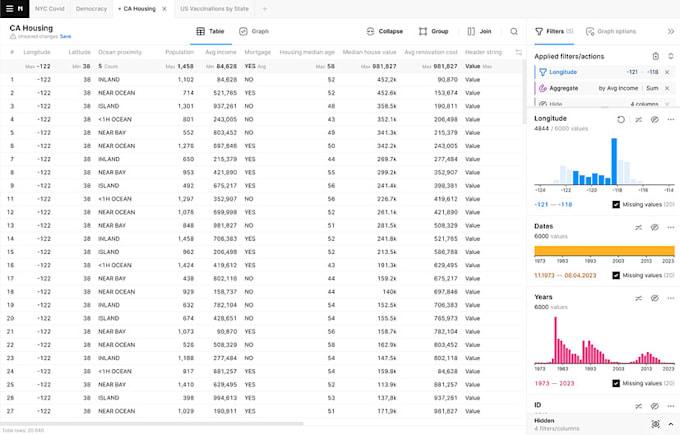
Task: Click shuffle icon in Longitude card
Action: click(x=638, y=119)
